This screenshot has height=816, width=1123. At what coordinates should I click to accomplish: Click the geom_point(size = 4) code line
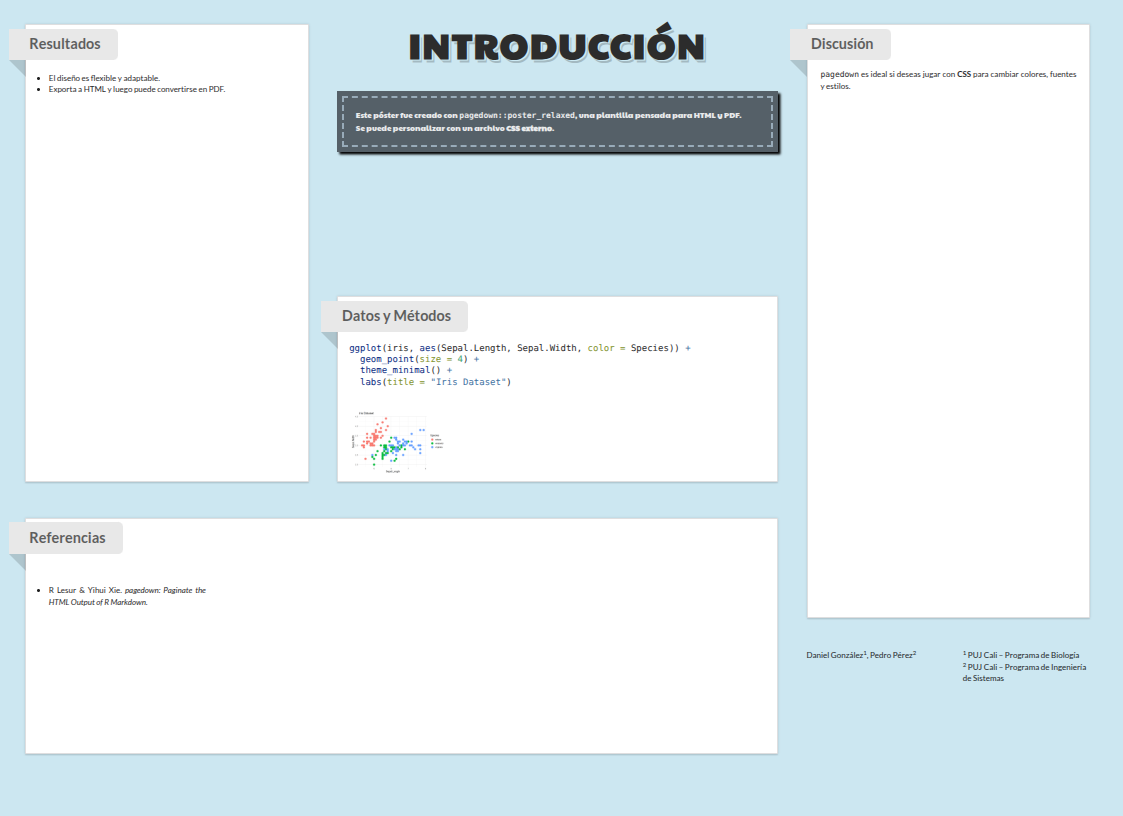point(419,359)
